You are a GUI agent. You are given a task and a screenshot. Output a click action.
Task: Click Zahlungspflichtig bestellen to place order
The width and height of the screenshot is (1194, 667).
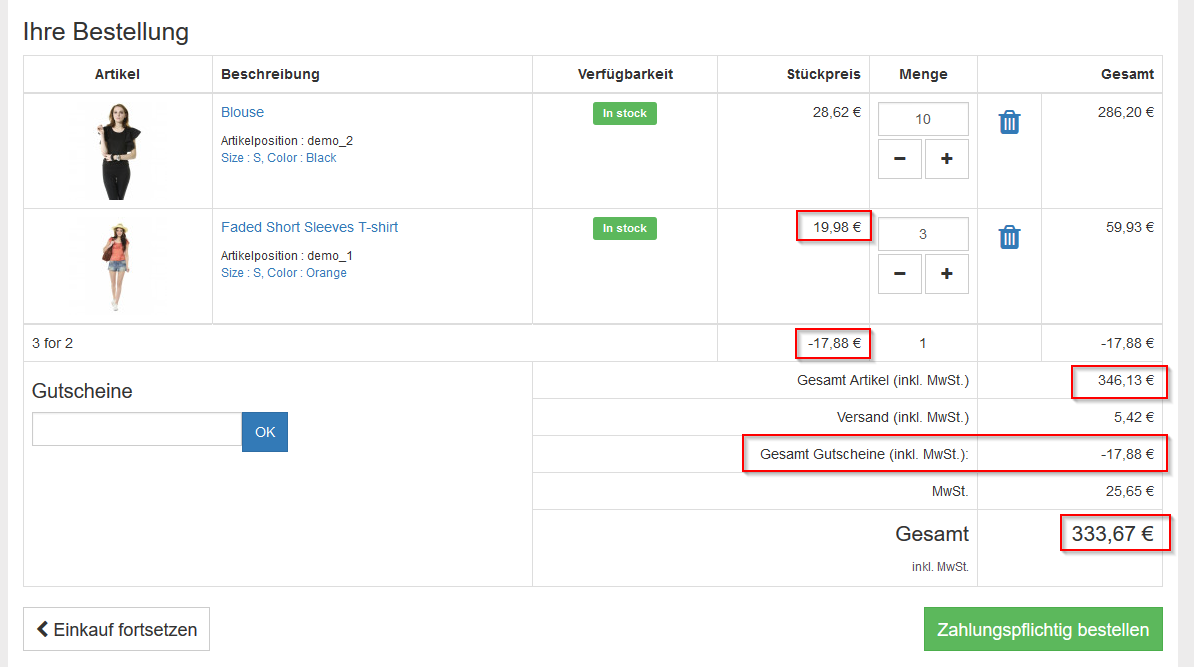1042,630
